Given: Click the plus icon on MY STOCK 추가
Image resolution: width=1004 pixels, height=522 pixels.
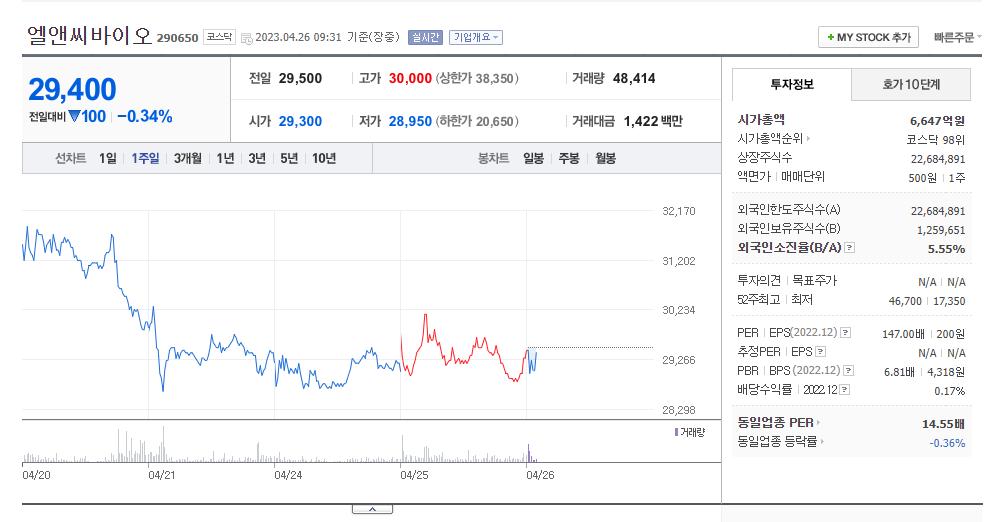Looking at the screenshot, I should pyautogui.click(x=830, y=37).
